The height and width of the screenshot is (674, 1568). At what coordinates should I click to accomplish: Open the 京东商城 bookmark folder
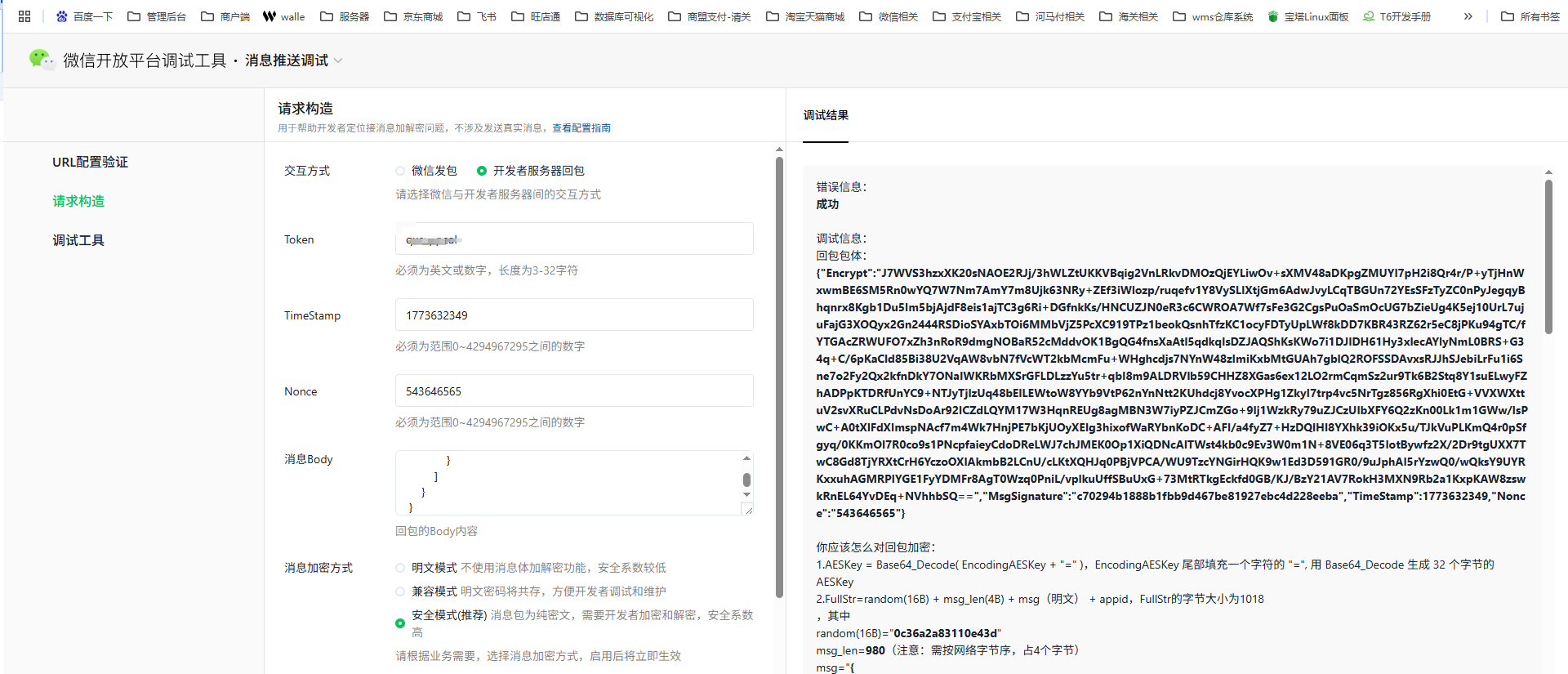(x=413, y=16)
